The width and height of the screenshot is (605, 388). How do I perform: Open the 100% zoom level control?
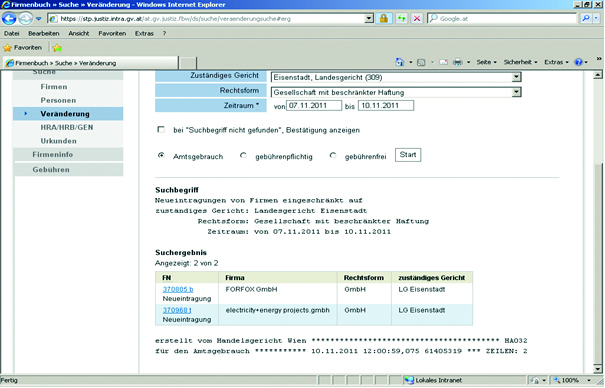coord(573,380)
